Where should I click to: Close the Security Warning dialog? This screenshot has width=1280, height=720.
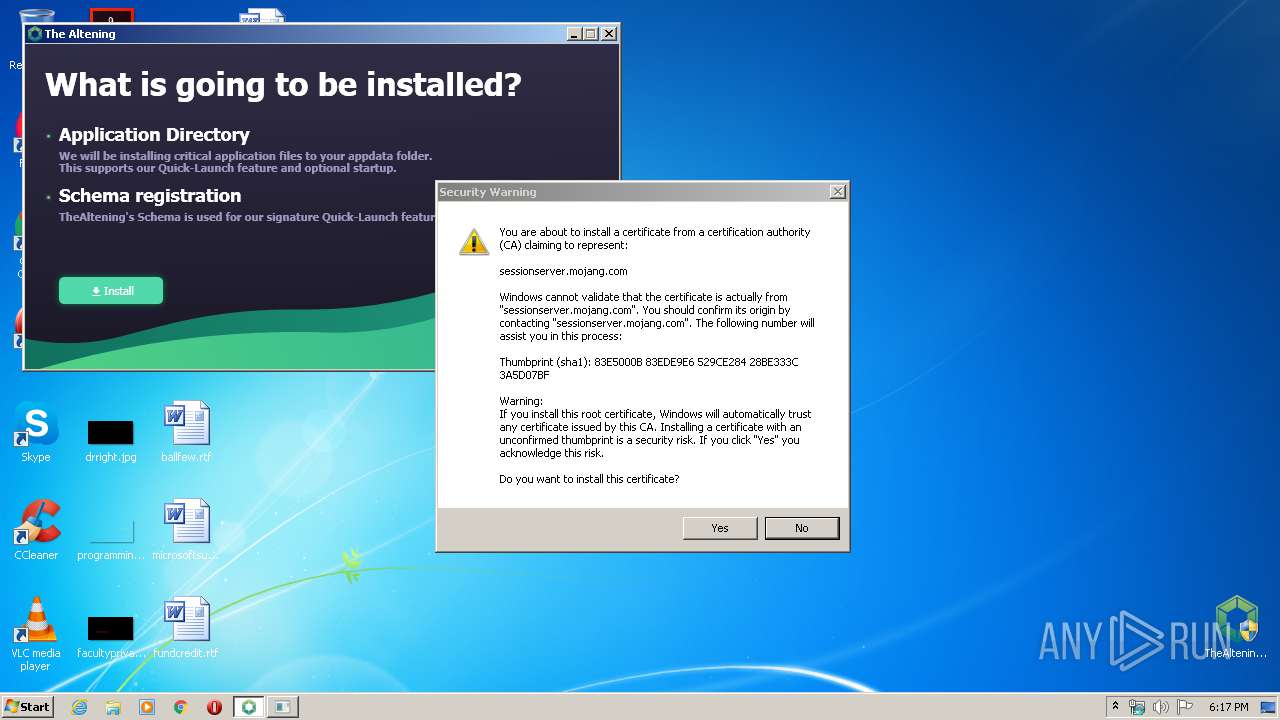pyautogui.click(x=837, y=192)
